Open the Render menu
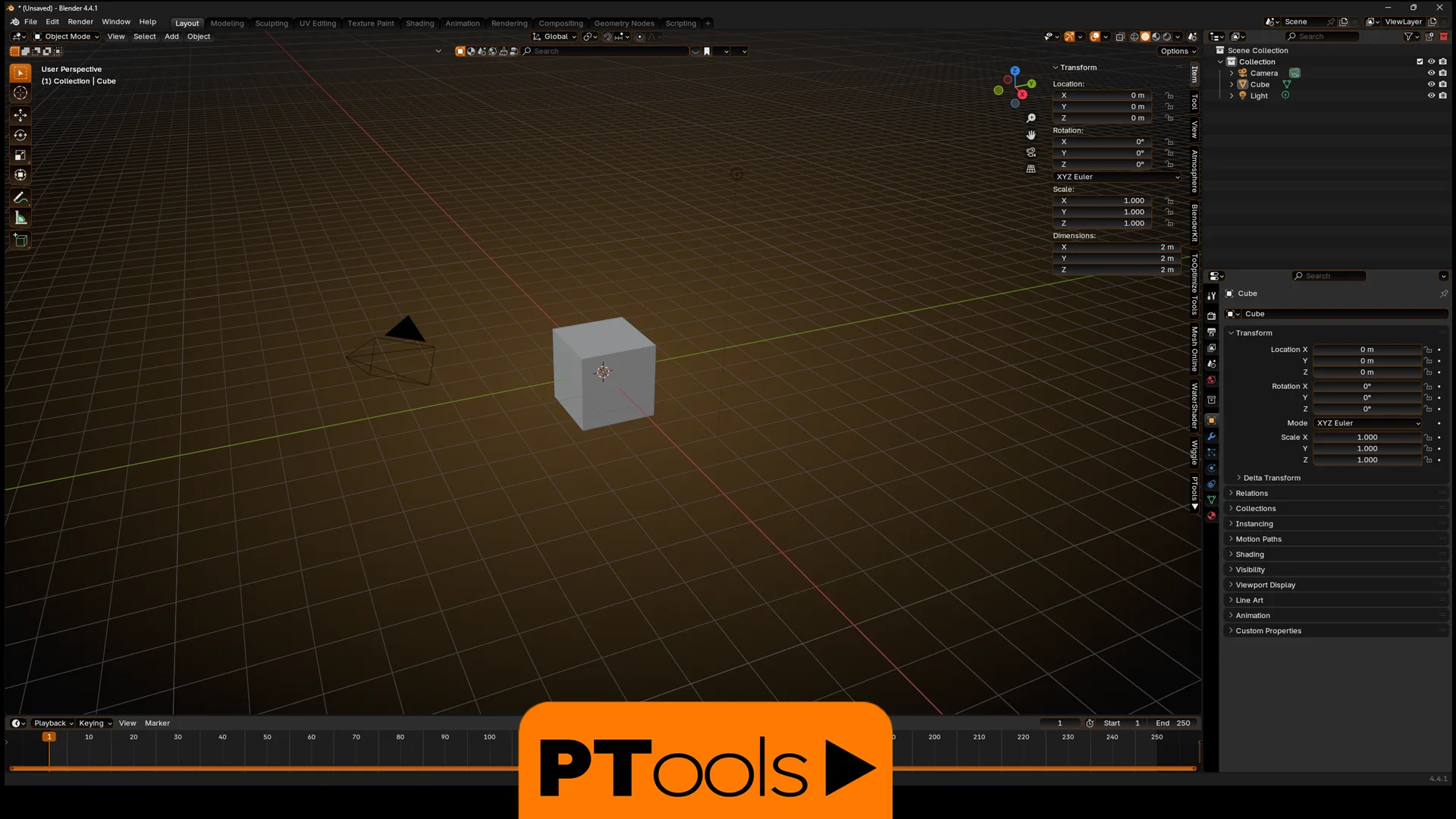The width and height of the screenshot is (1456, 819). [x=80, y=22]
